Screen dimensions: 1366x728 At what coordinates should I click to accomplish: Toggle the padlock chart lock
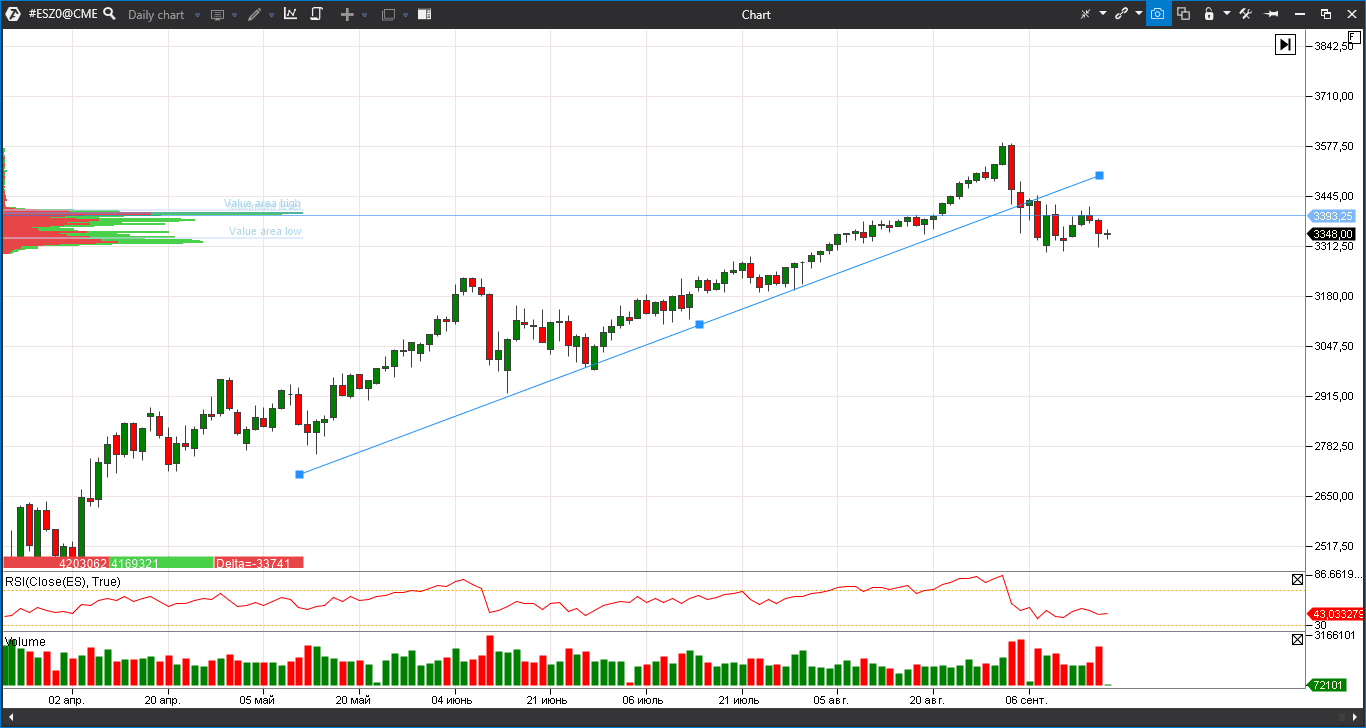pyautogui.click(x=1209, y=14)
